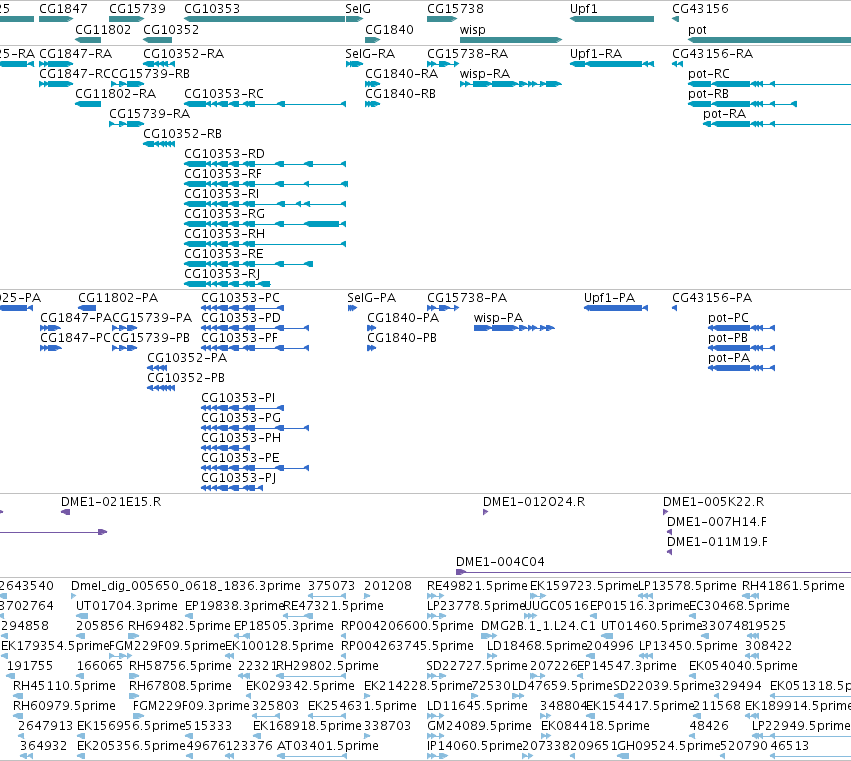Viewport: 851px width, 761px height.
Task: Click the pot-PC protein label
Action: [x=728, y=318]
